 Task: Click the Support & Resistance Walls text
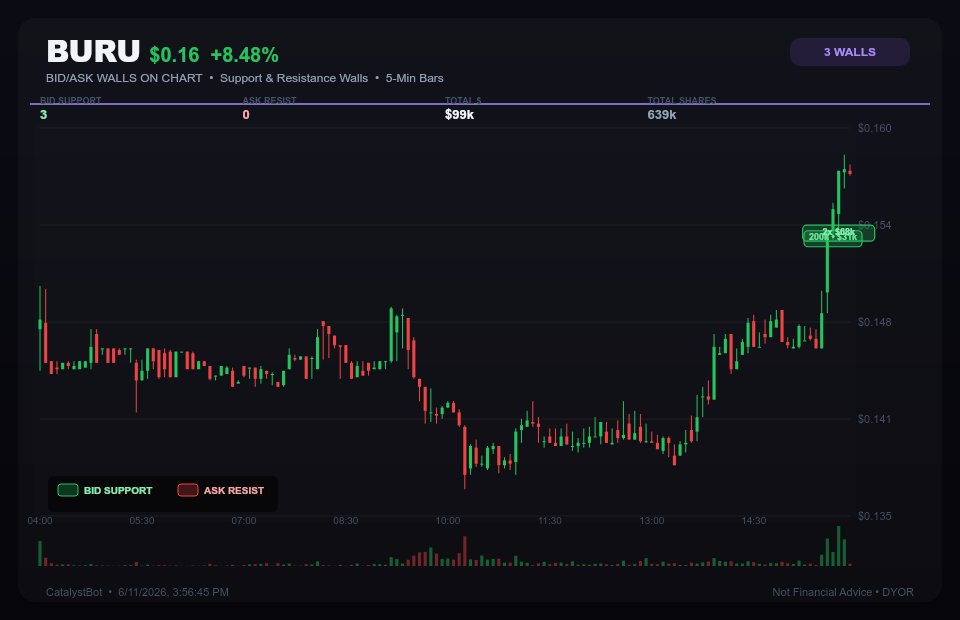click(x=294, y=78)
